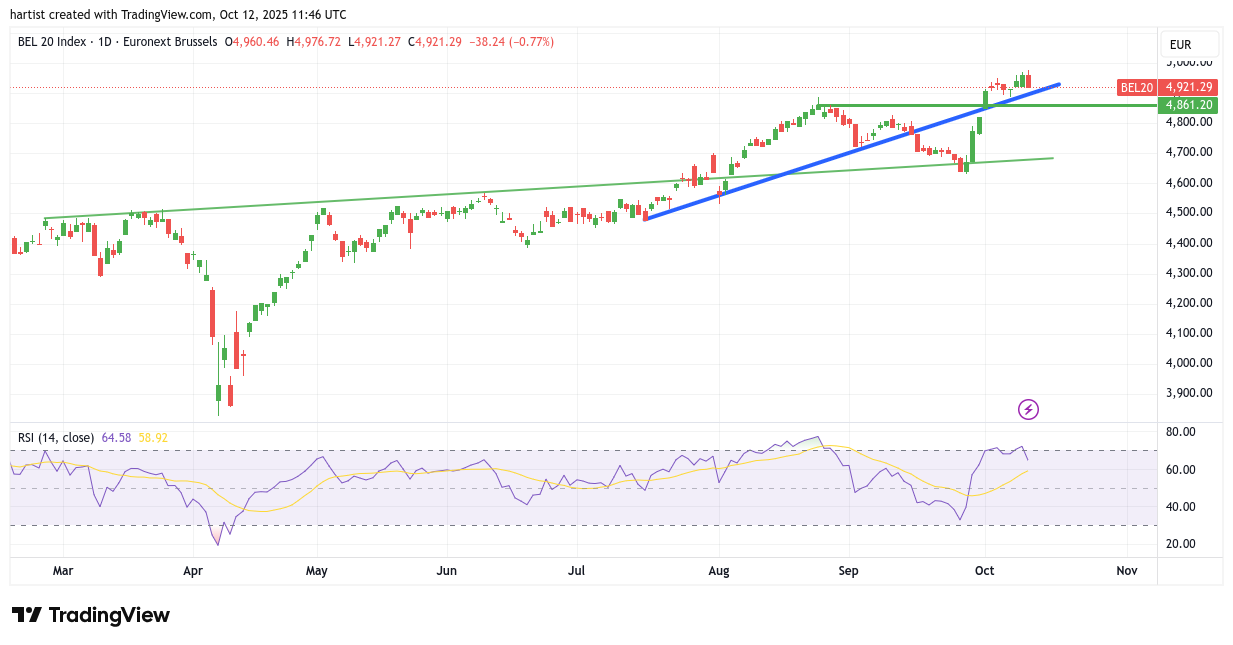Click the RSI (14, close) indicator label
The height and width of the screenshot is (645, 1233).
pos(56,438)
